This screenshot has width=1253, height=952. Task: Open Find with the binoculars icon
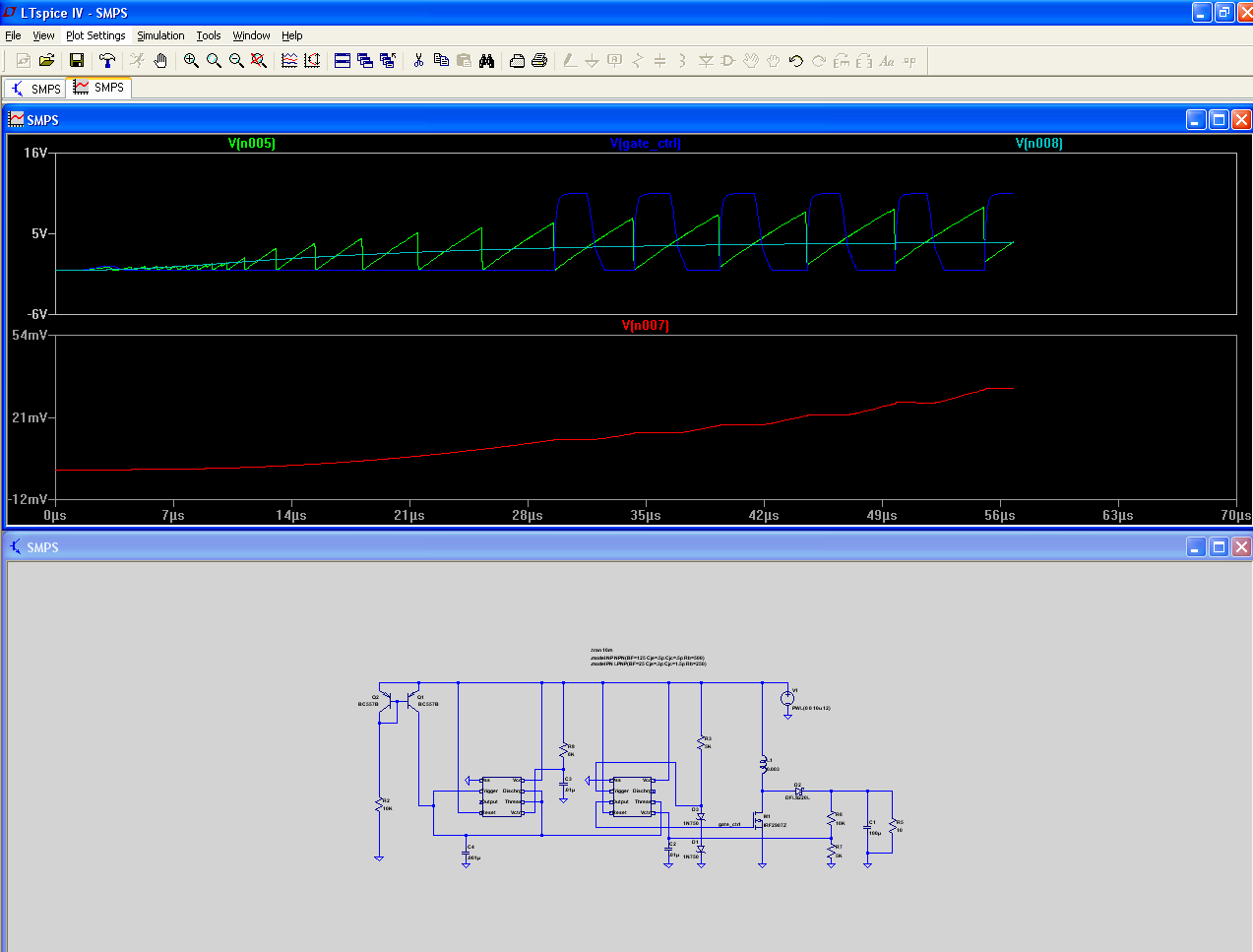pyautogui.click(x=486, y=61)
